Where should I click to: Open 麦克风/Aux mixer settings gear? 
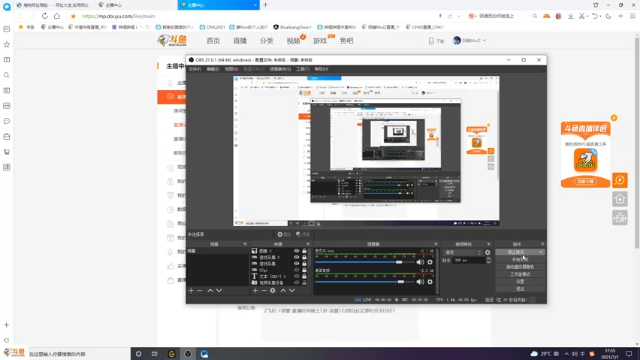tap(430, 262)
